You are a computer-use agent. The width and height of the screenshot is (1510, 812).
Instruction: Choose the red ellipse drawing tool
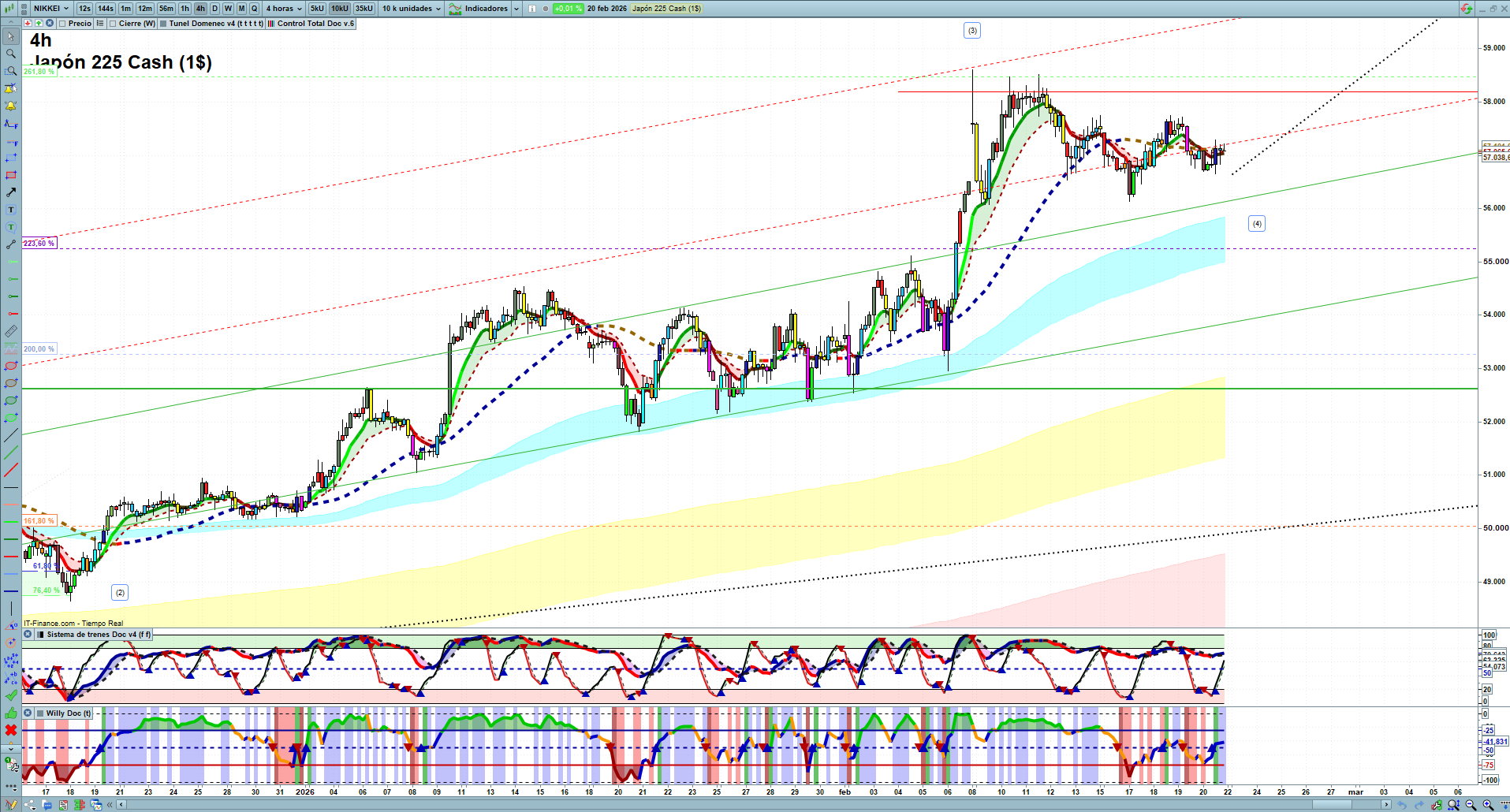tap(11, 366)
